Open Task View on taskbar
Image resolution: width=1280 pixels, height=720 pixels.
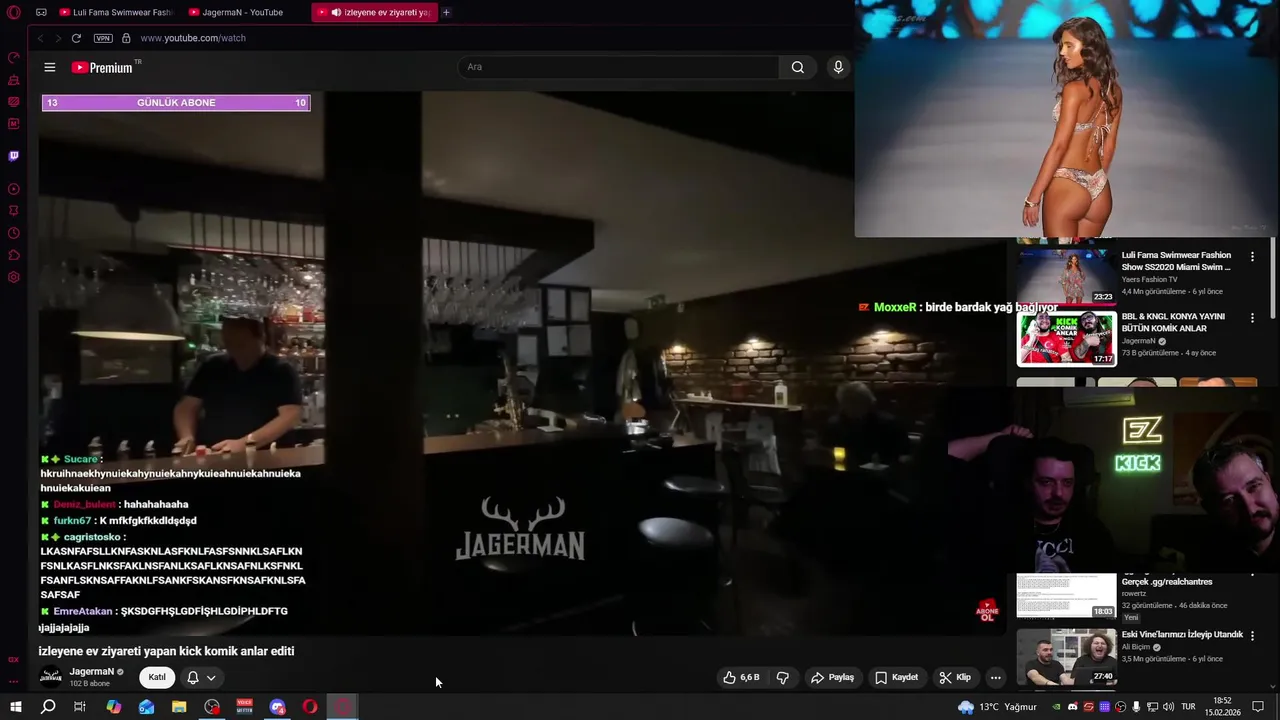pos(80,707)
